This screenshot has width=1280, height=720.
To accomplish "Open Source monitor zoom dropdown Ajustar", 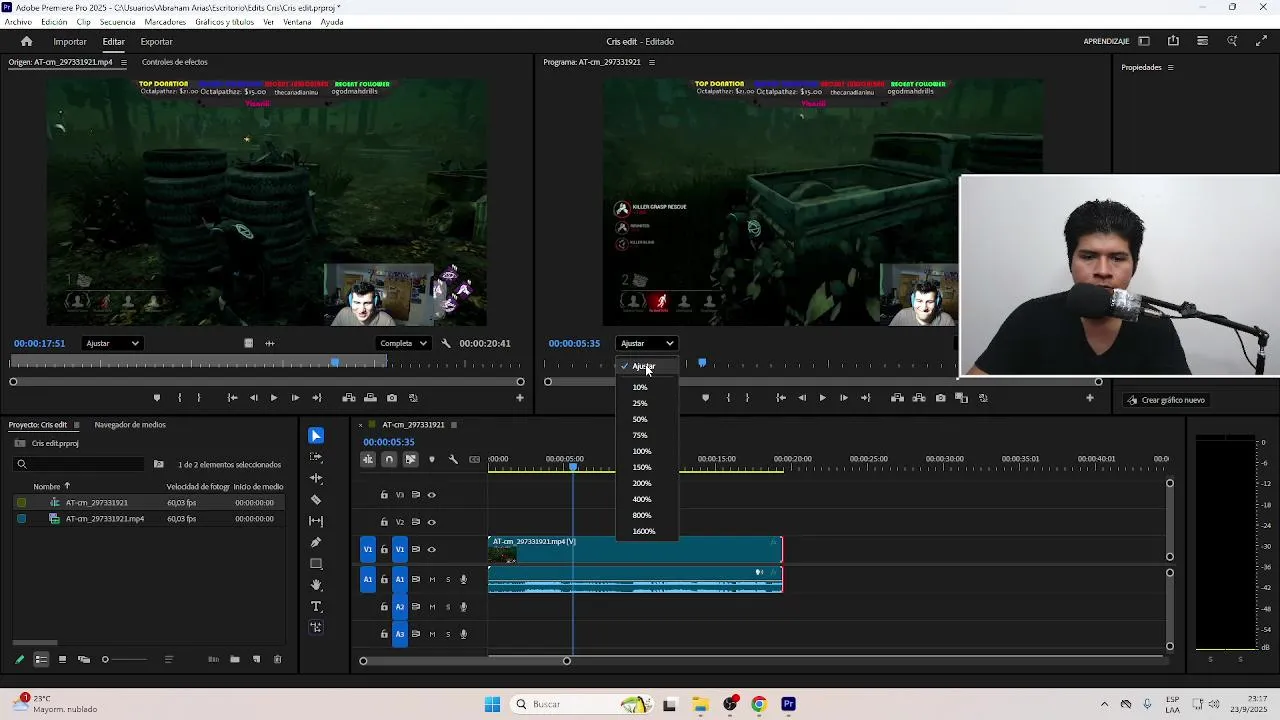I will pyautogui.click(x=112, y=343).
